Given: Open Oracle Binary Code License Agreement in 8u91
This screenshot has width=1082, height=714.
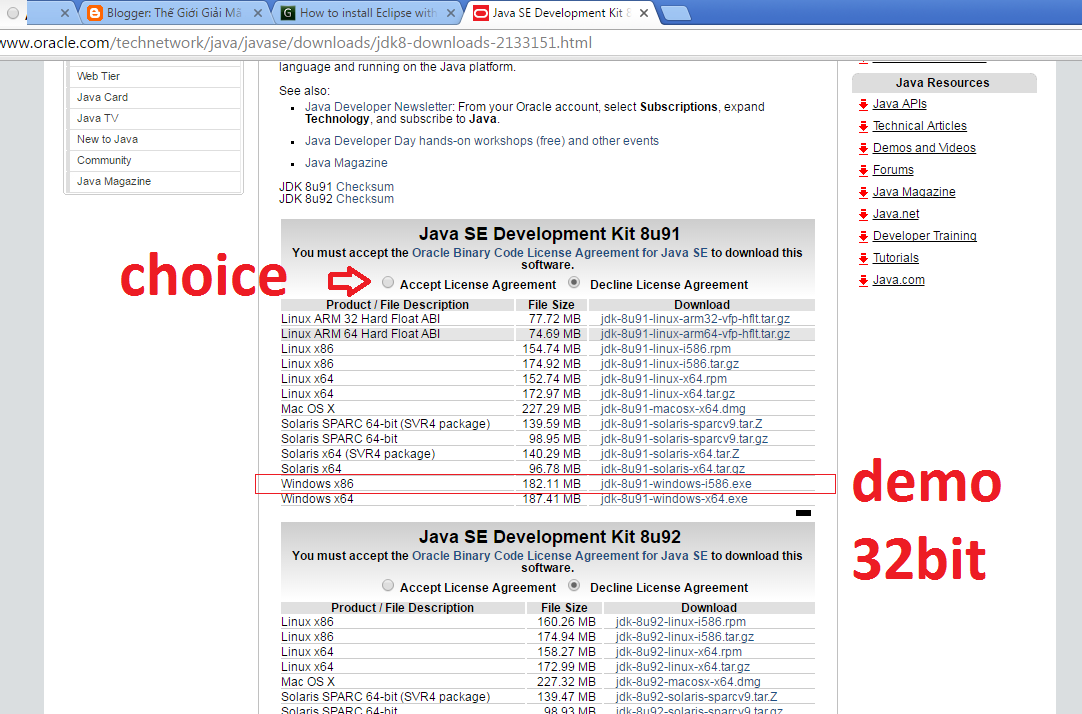Looking at the screenshot, I should click(560, 253).
